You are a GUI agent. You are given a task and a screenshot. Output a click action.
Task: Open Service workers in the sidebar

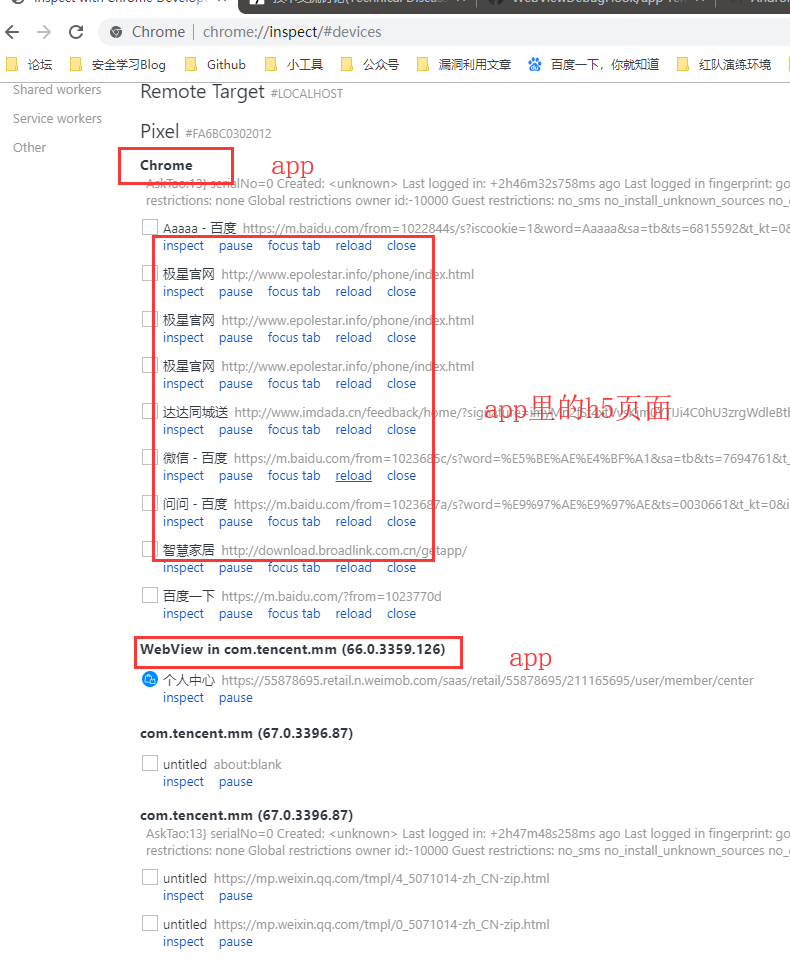(57, 118)
